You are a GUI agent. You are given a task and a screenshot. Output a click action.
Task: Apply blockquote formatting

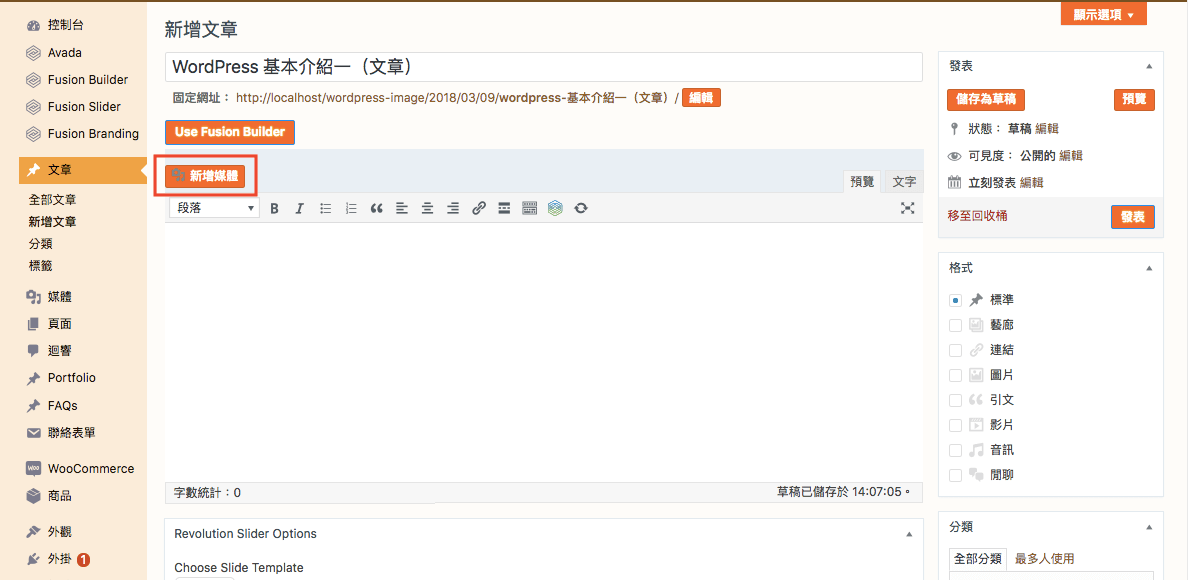(377, 208)
